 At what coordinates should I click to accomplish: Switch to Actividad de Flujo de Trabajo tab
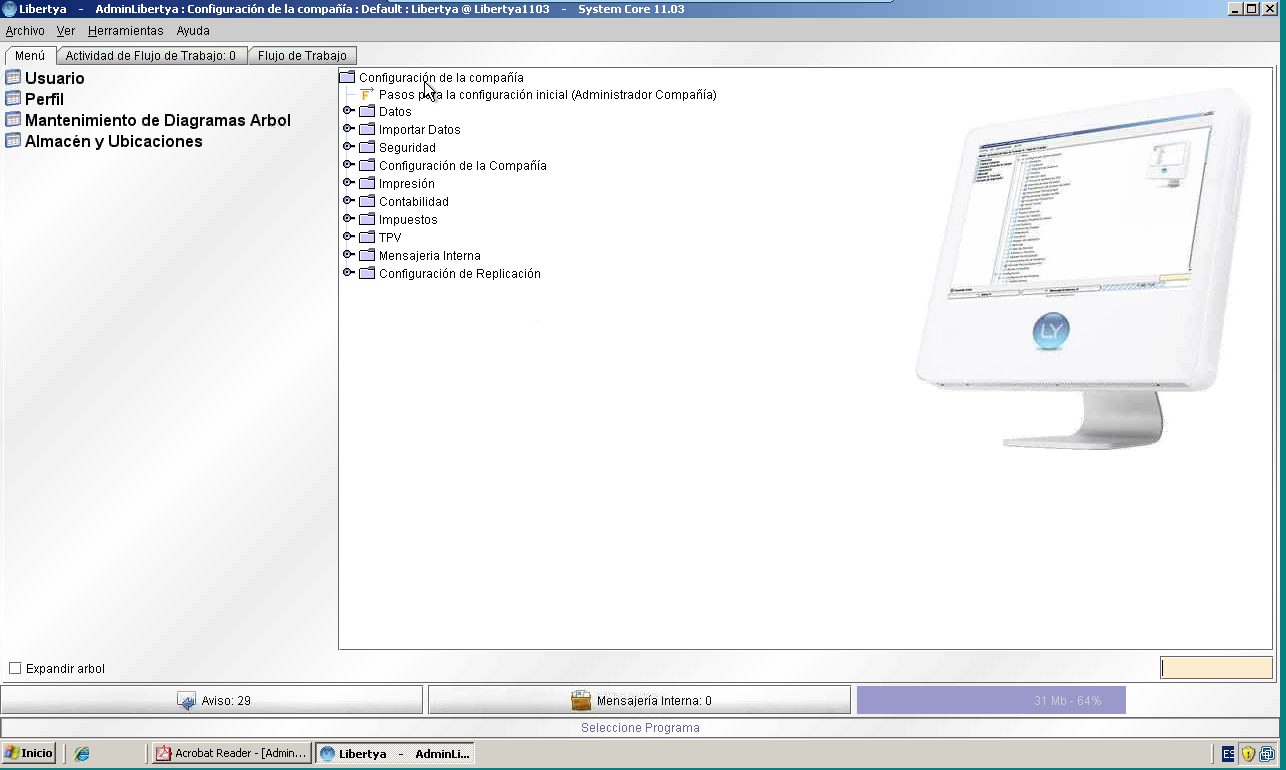tap(151, 56)
